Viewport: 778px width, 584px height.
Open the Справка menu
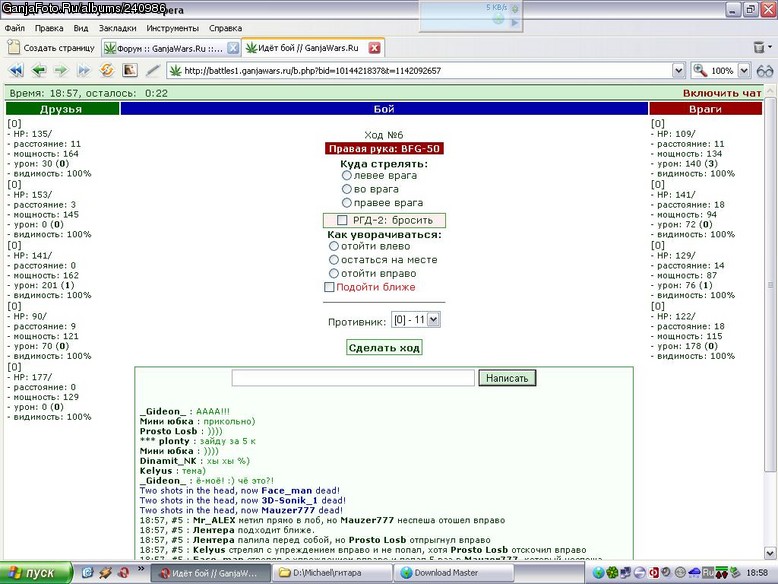225,28
